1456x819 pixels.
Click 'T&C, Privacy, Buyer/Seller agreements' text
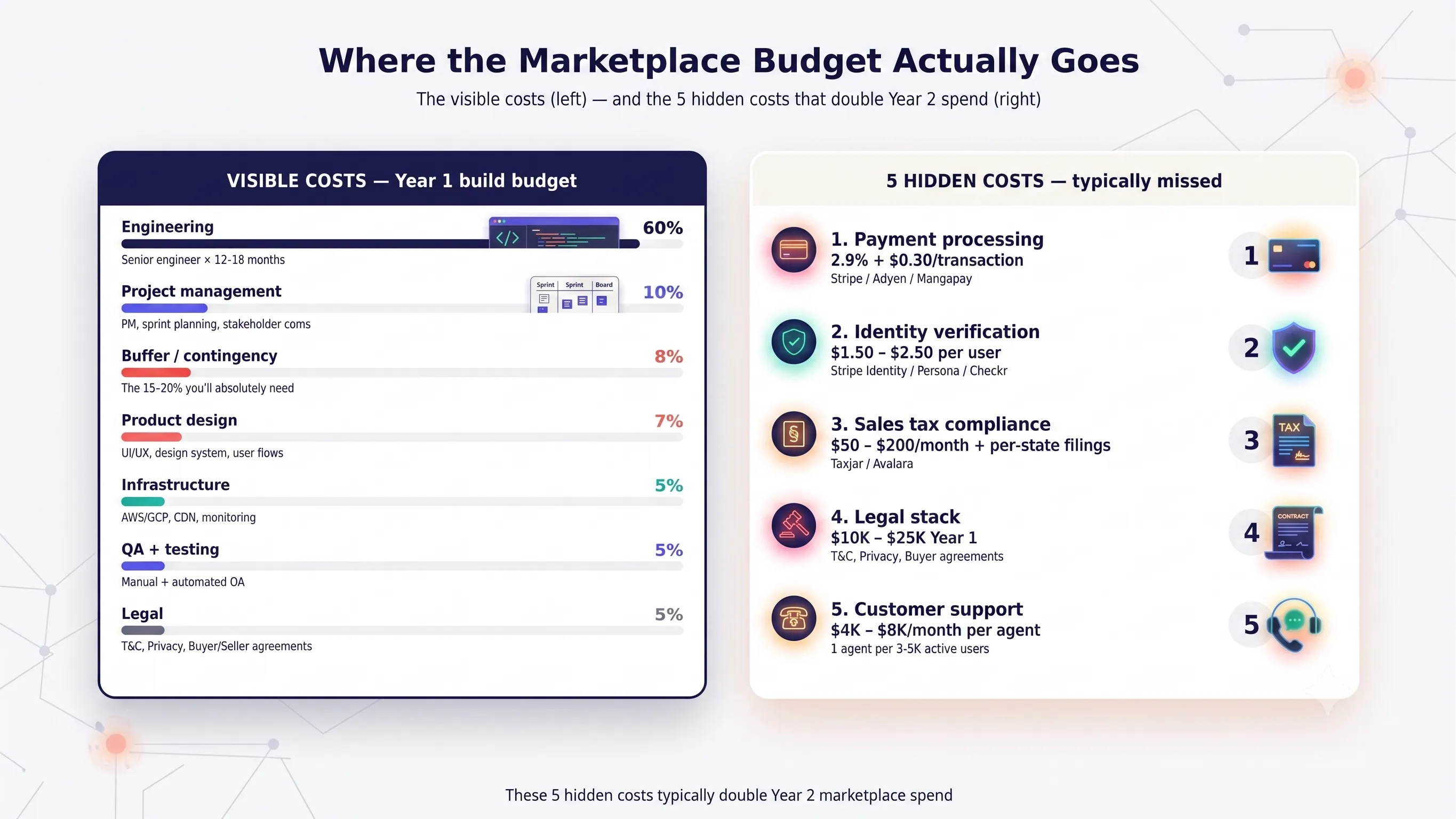tap(217, 647)
